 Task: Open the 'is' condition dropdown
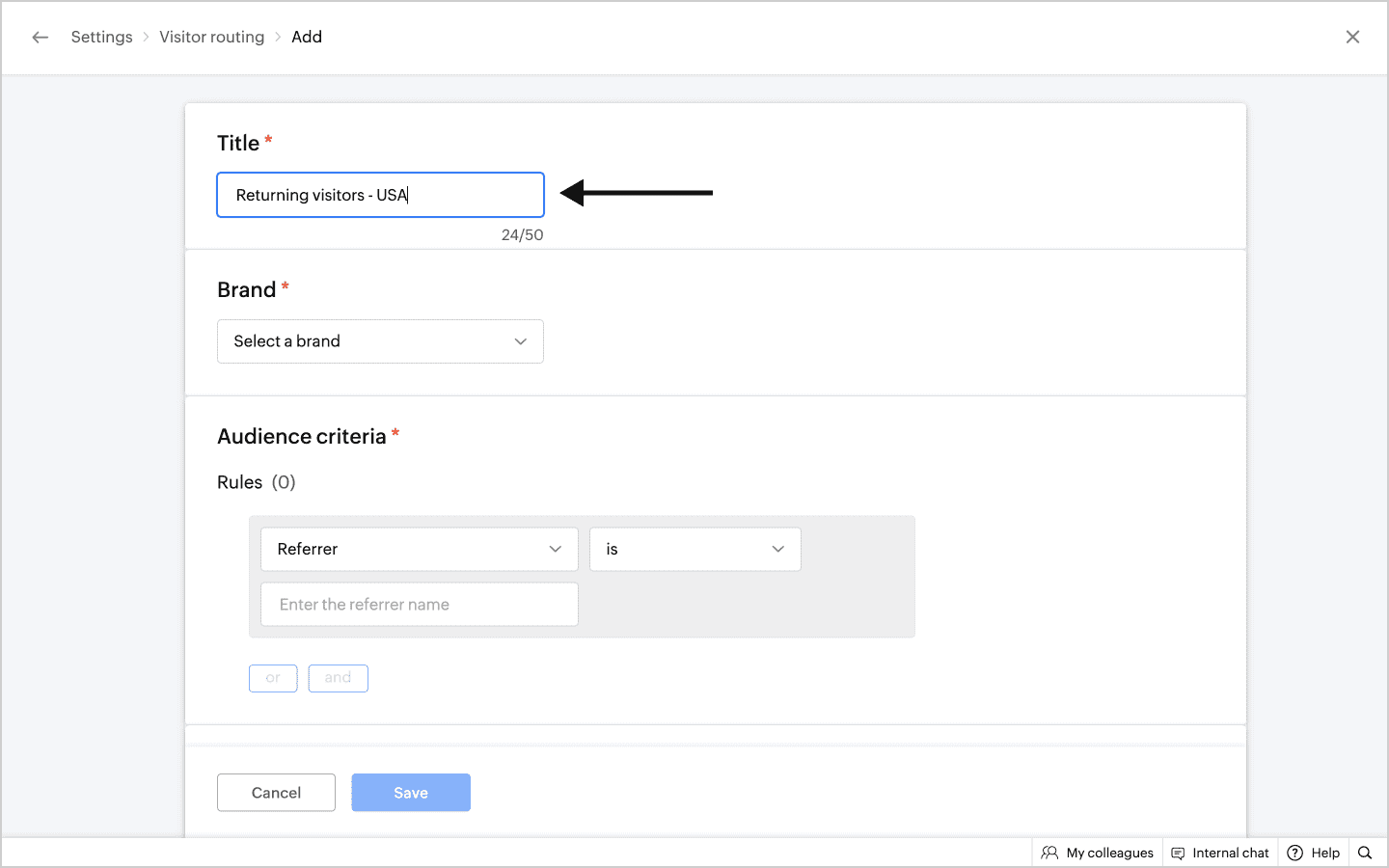coord(694,549)
